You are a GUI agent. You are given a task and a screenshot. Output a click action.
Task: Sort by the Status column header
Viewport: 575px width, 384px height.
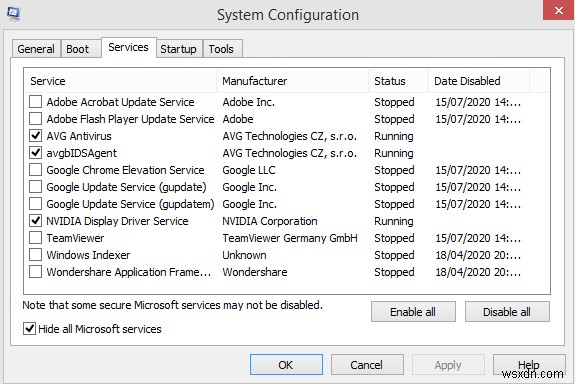click(x=399, y=81)
